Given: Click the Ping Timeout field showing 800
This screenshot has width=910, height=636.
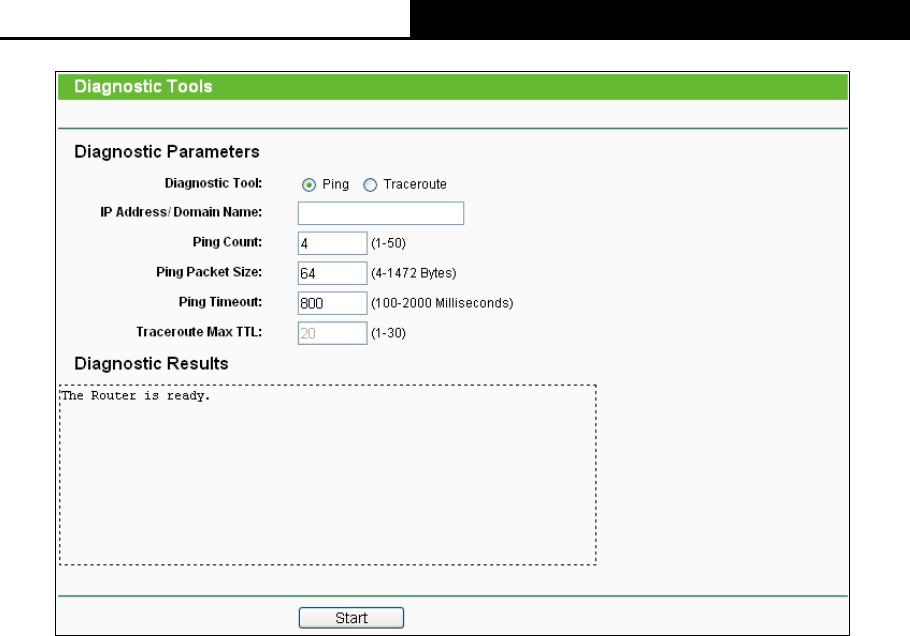Looking at the screenshot, I should 333,303.
